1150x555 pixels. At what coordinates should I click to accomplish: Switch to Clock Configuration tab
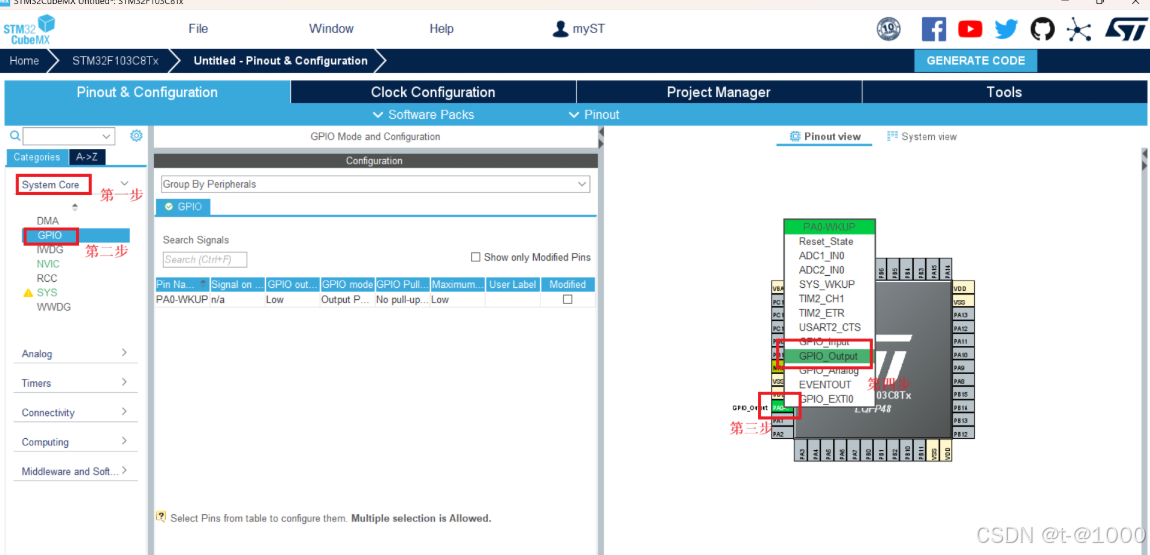[433, 92]
